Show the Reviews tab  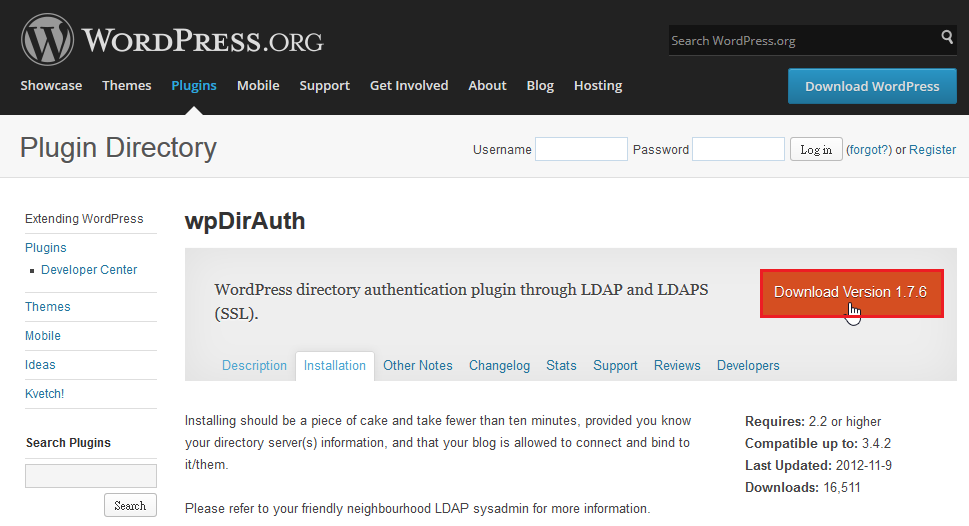(677, 365)
